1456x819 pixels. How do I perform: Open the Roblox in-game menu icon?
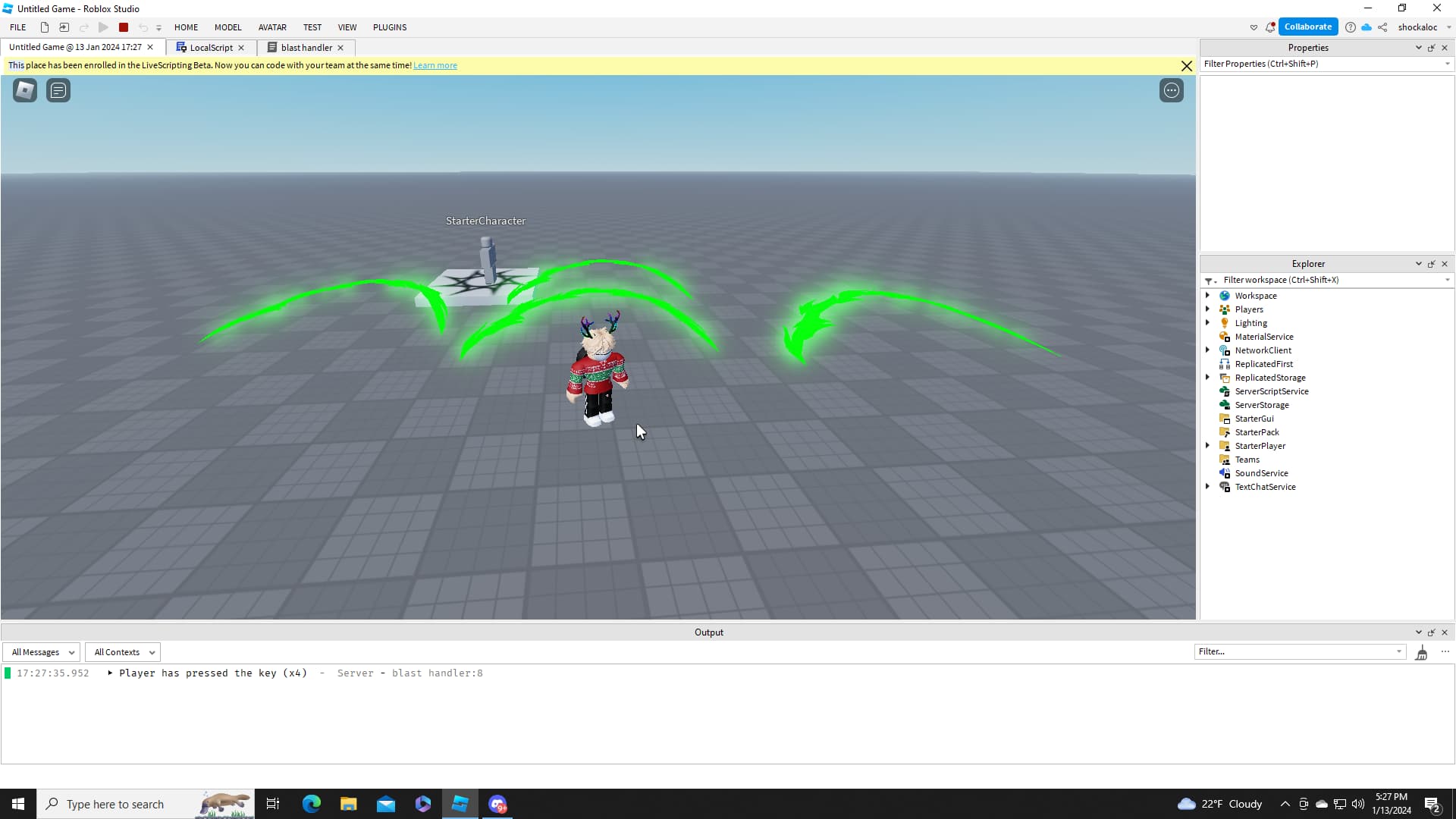(x=25, y=90)
